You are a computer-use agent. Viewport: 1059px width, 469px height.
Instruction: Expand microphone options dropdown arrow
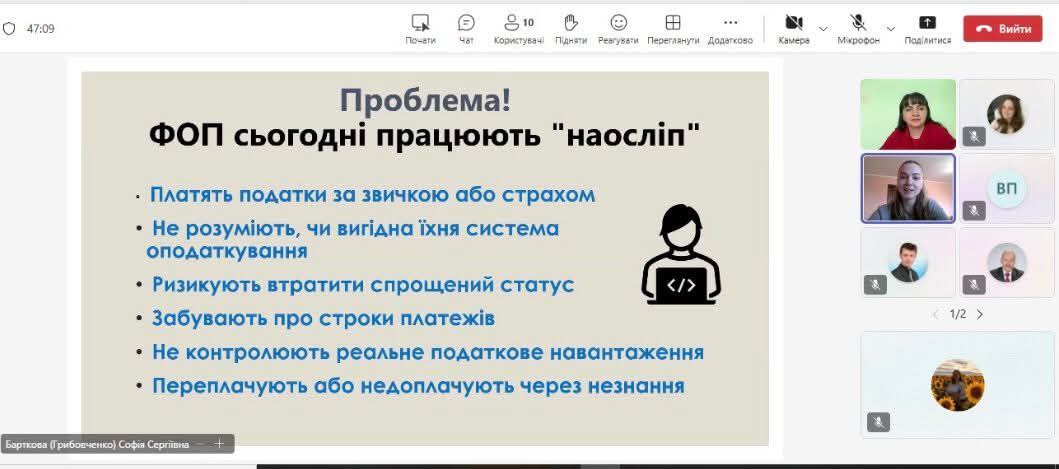coord(891,28)
